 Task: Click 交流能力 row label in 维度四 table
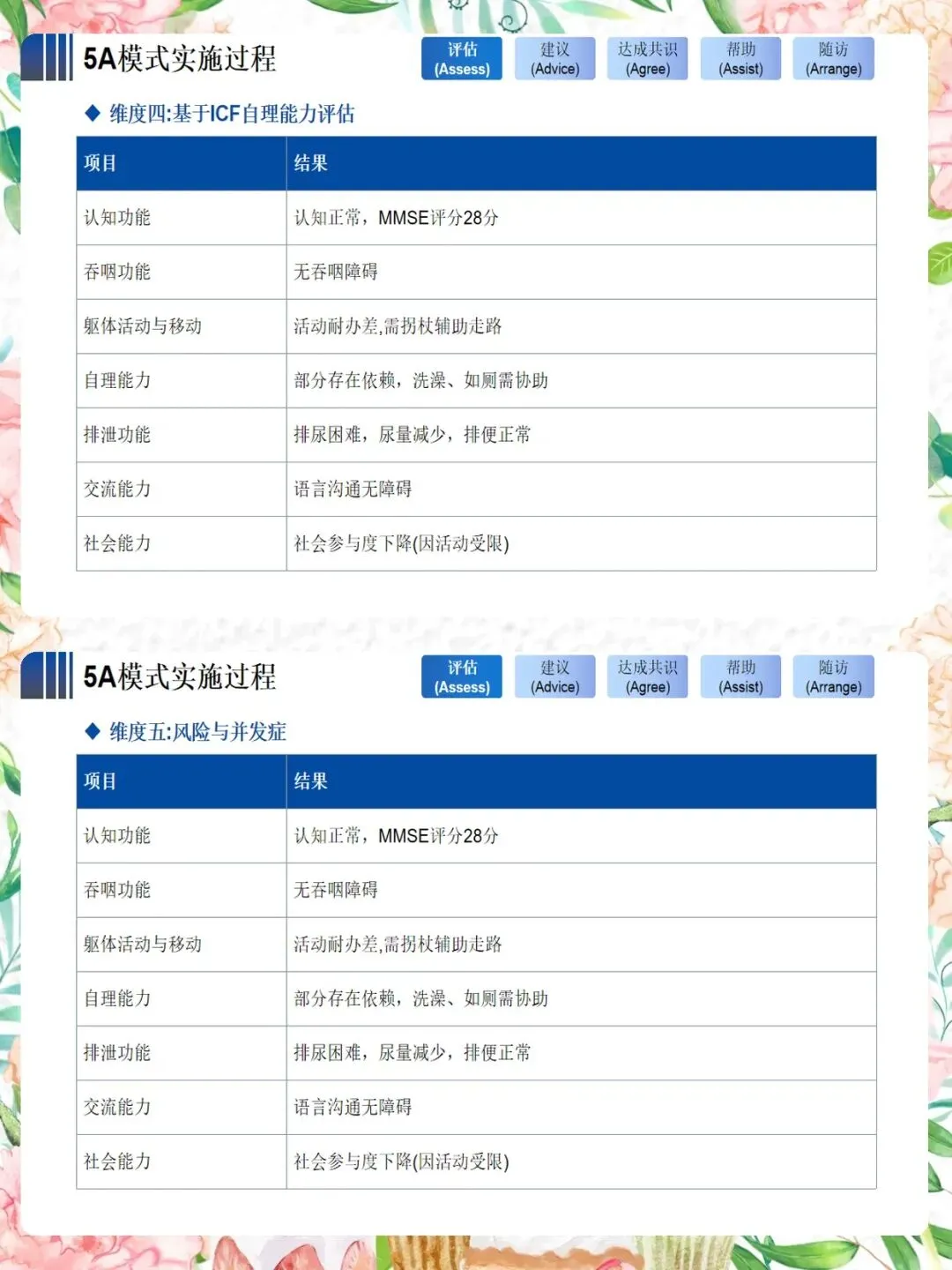[117, 489]
